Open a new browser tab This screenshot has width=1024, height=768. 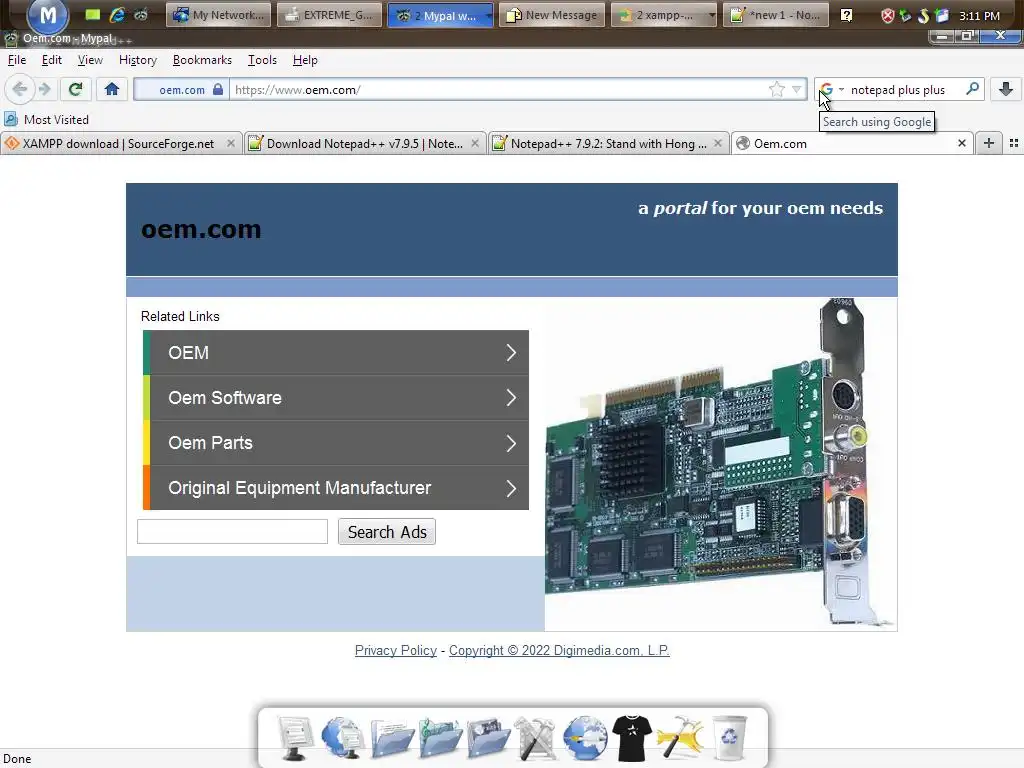(989, 143)
